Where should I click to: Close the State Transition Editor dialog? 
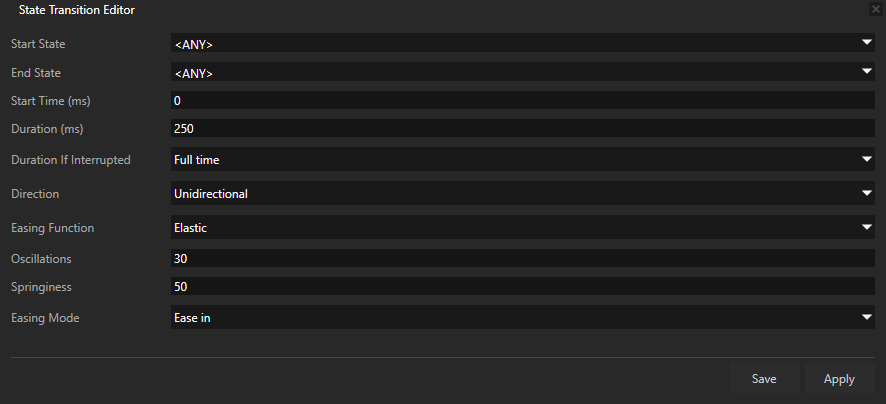(x=876, y=9)
